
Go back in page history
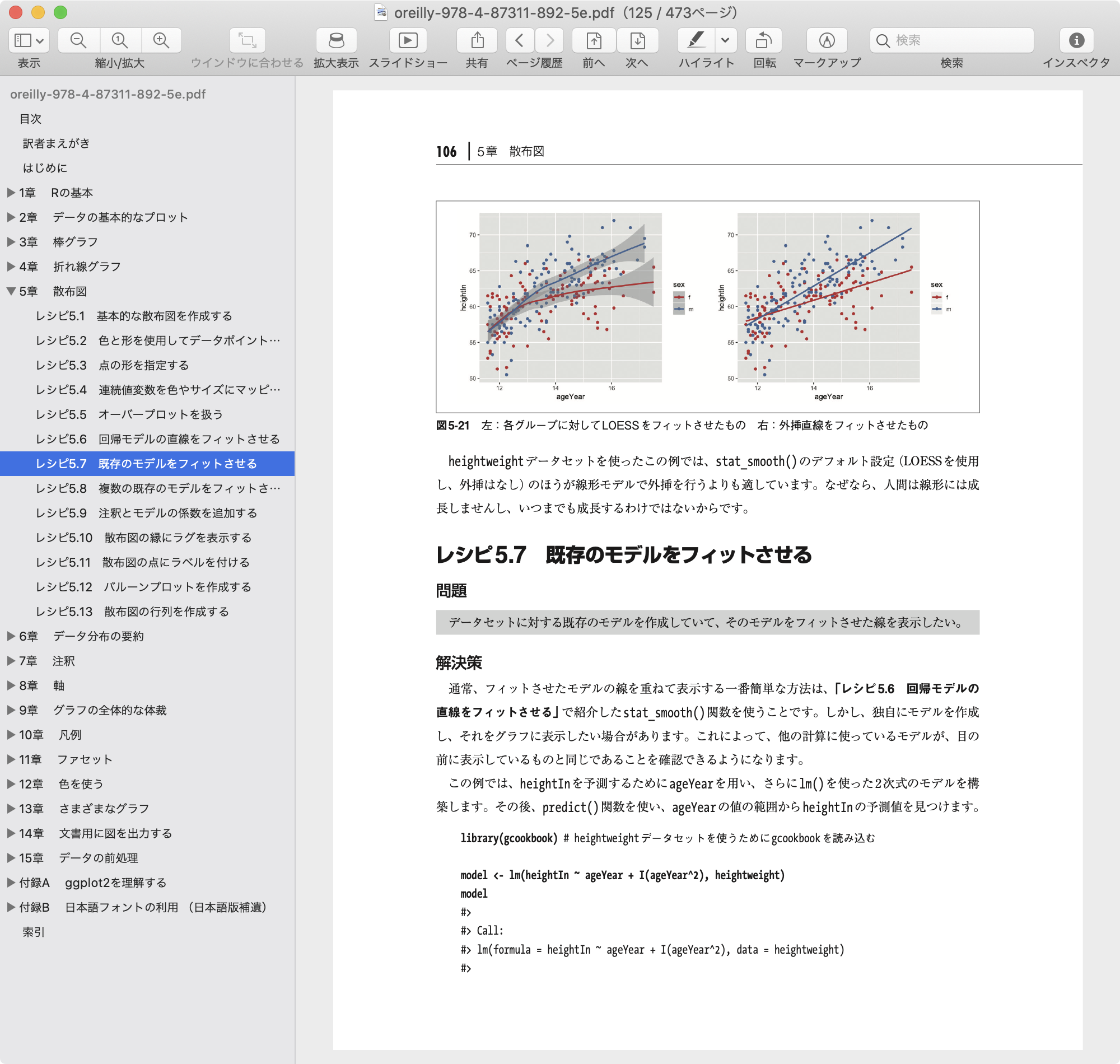coord(520,40)
